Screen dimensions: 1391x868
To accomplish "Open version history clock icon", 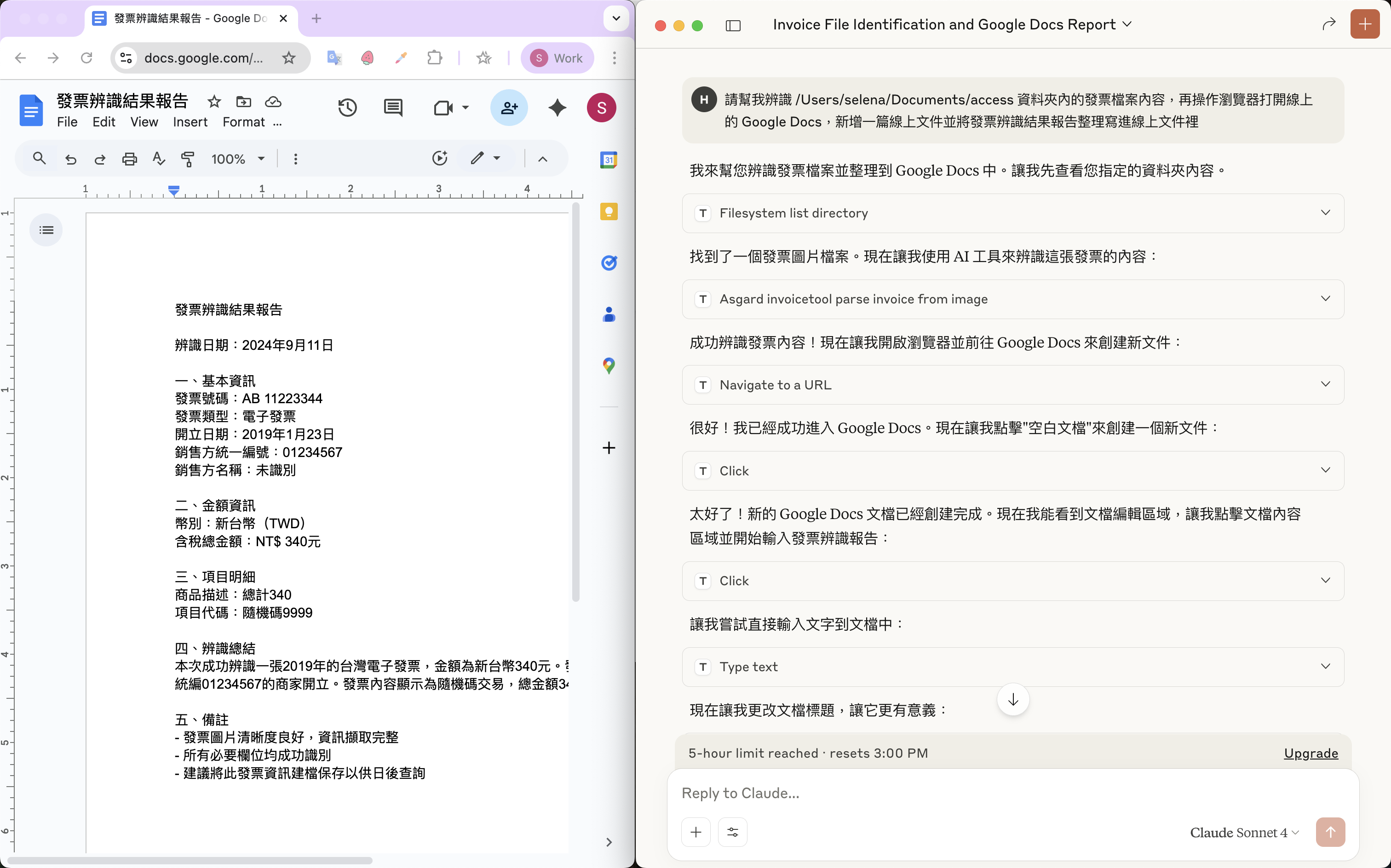I will 347,108.
